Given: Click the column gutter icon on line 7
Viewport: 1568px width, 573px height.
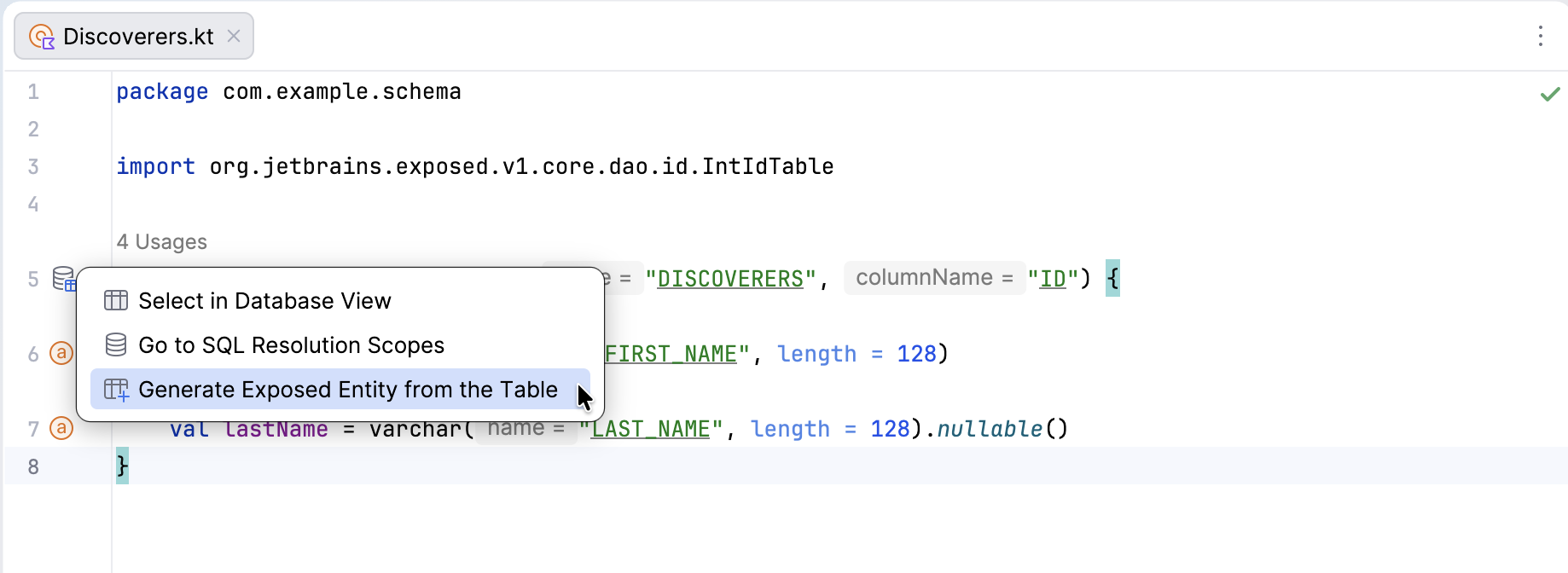Looking at the screenshot, I should point(61,428).
